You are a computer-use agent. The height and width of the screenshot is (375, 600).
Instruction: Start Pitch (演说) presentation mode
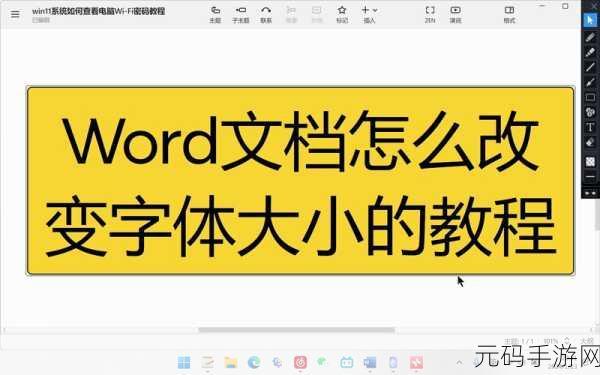455,14
